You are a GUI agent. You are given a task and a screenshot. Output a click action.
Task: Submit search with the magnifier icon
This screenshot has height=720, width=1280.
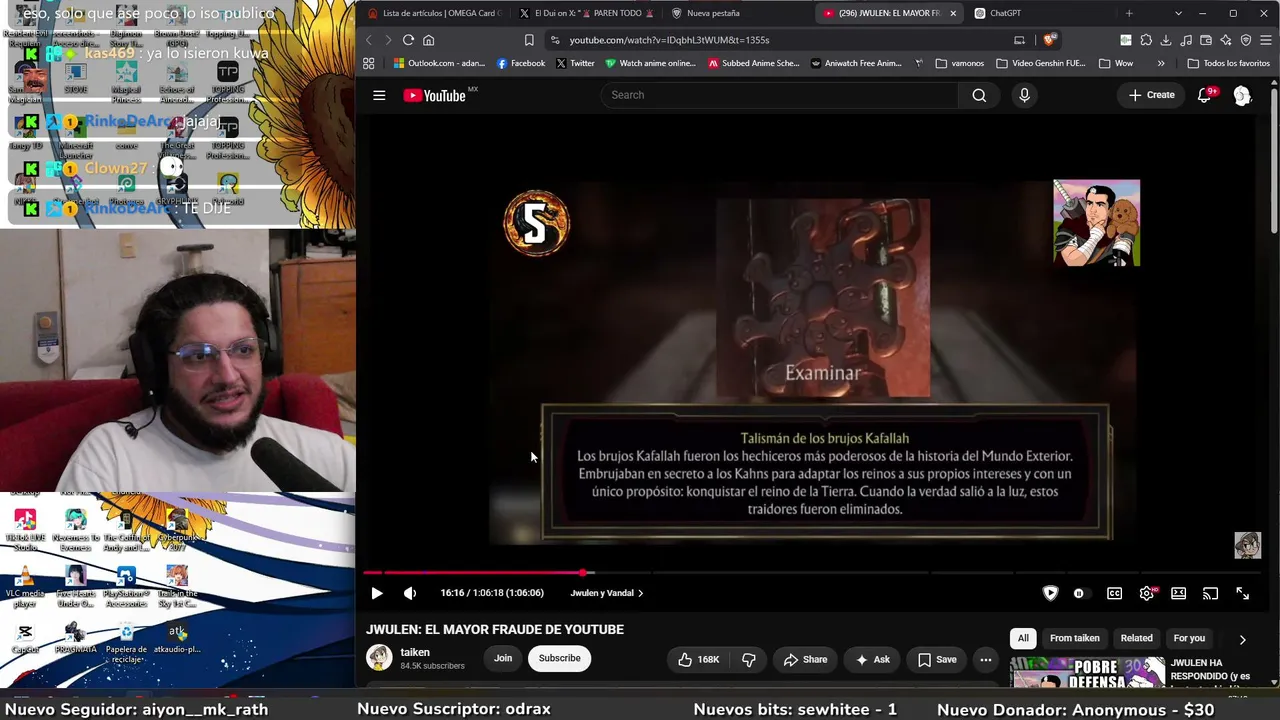click(979, 95)
